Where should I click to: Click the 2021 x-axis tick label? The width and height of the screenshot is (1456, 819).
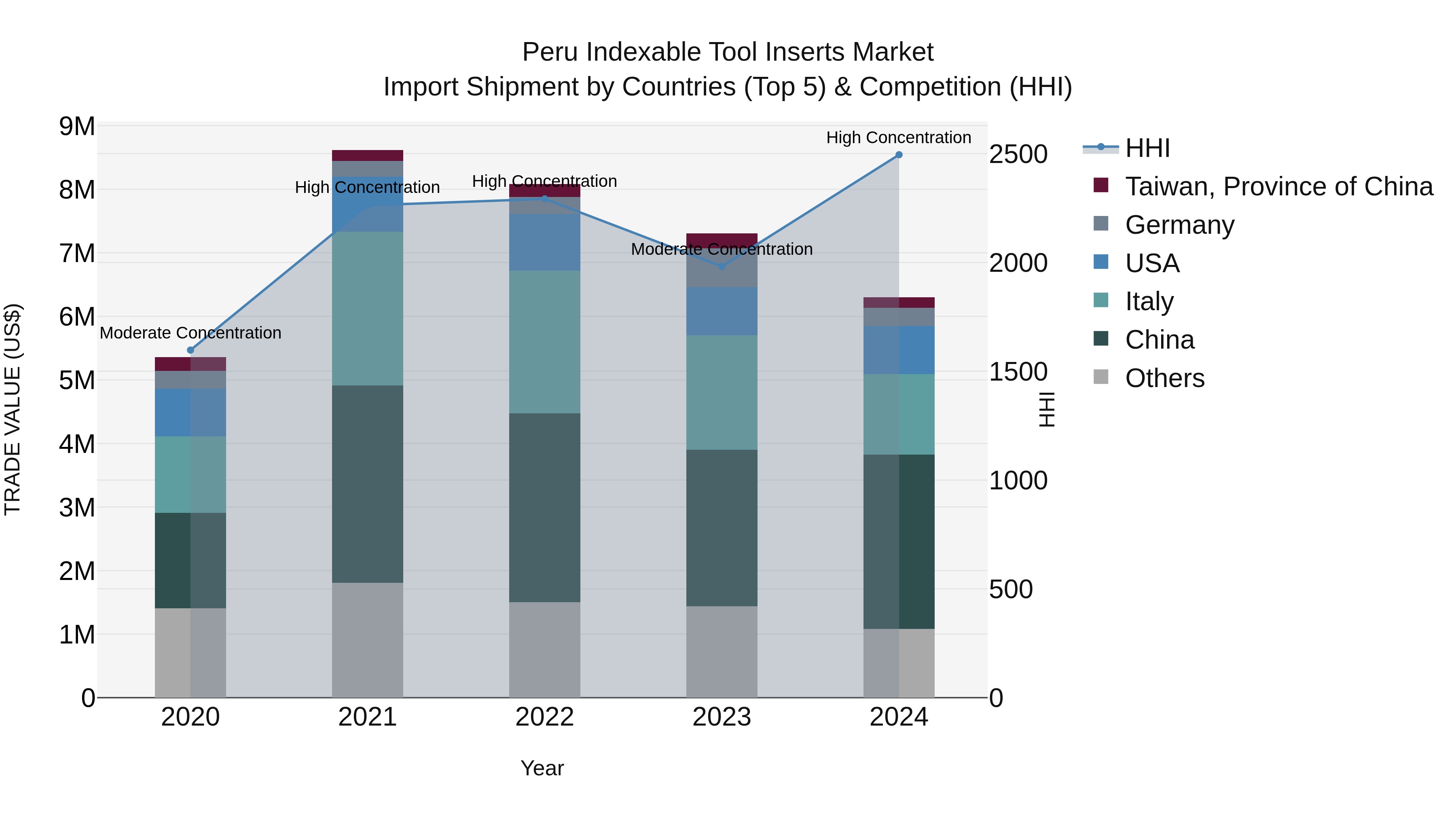[367, 717]
